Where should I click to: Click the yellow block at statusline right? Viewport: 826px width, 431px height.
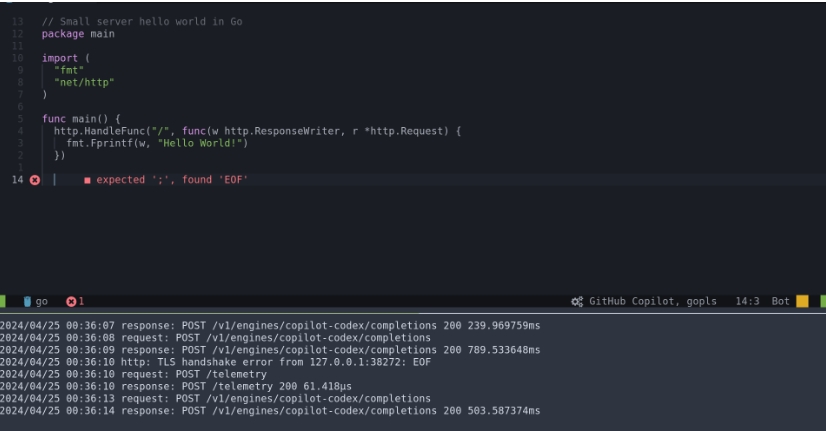pos(802,301)
